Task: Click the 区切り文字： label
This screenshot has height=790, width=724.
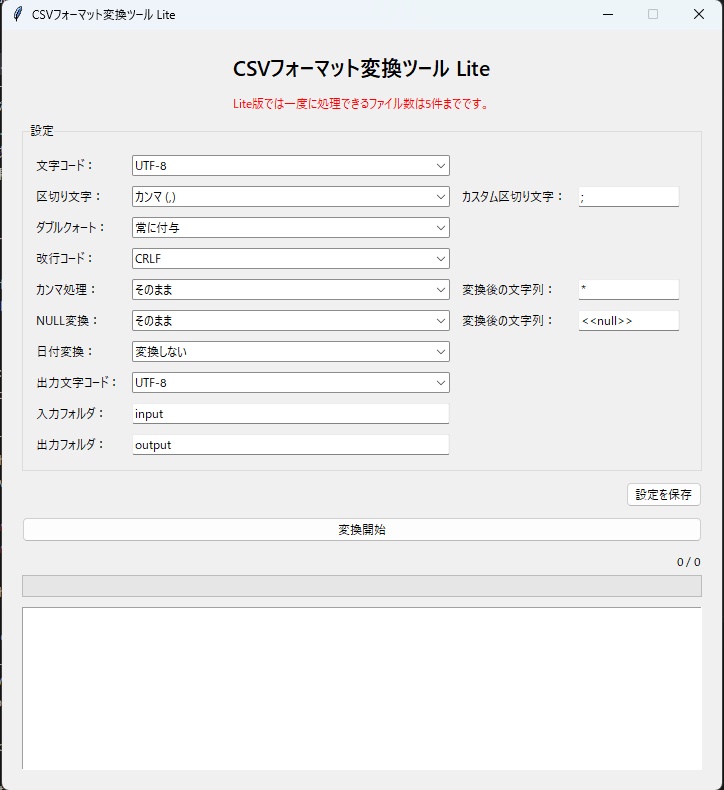Action: [x=69, y=196]
